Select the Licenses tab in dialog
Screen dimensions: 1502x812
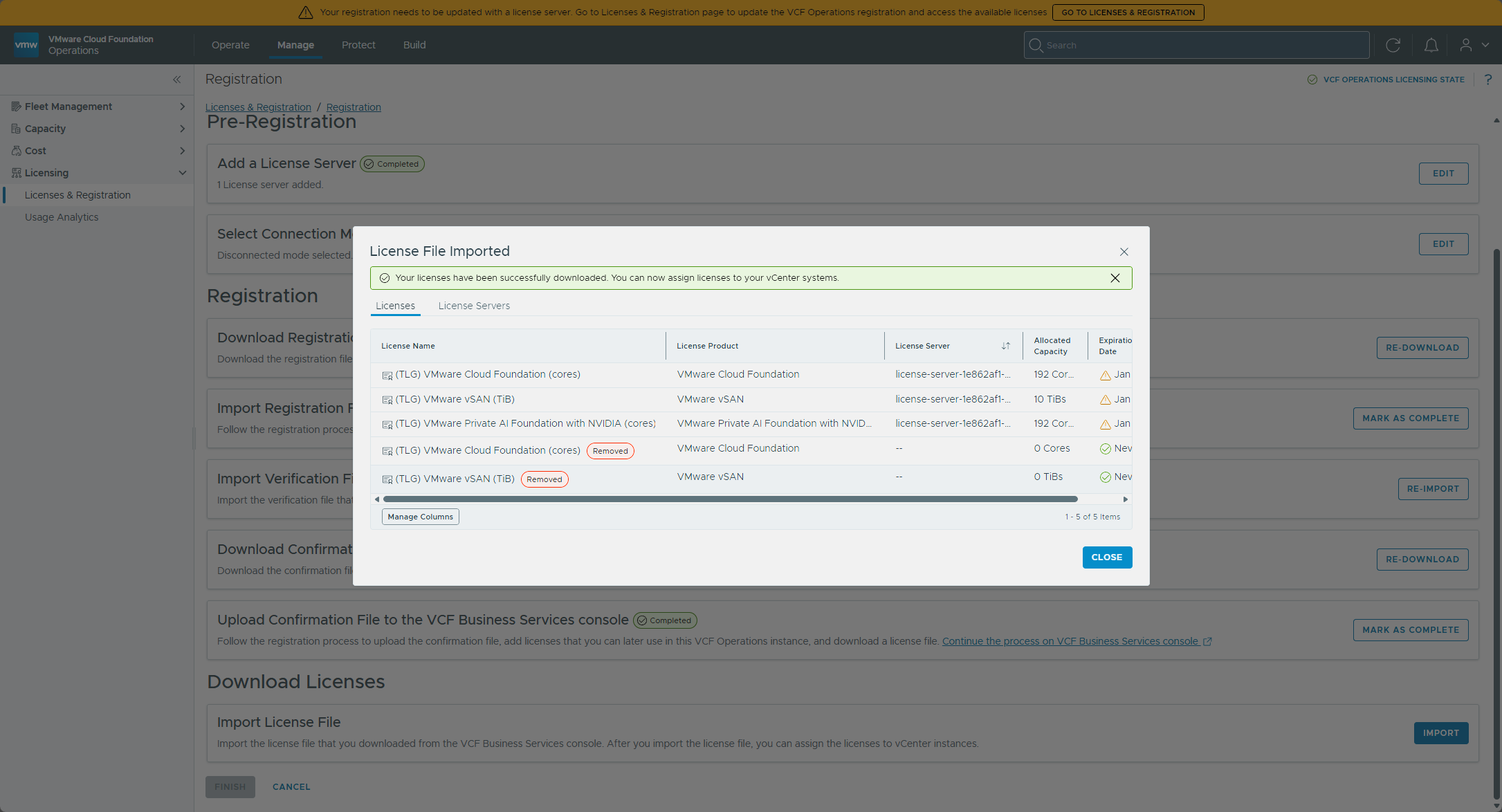[x=395, y=306]
